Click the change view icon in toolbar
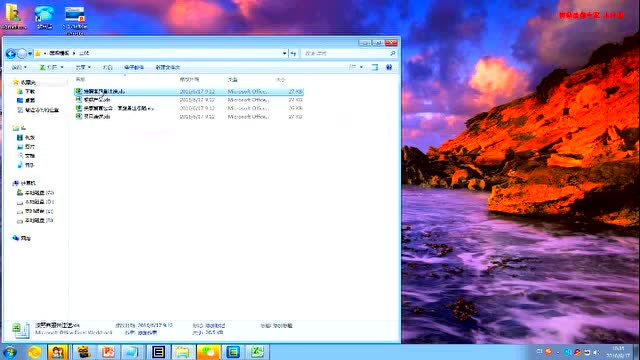The width and height of the screenshot is (640, 360). (x=353, y=67)
